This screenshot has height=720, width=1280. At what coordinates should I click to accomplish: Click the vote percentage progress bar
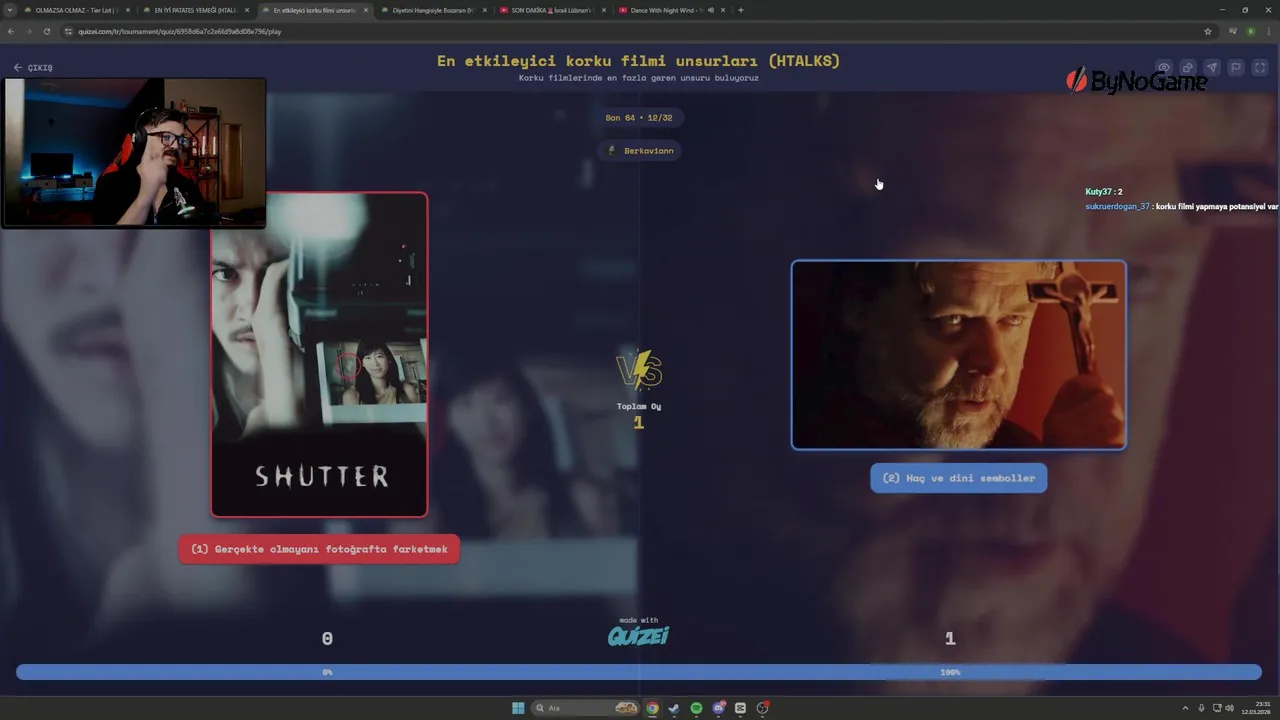[639, 672]
